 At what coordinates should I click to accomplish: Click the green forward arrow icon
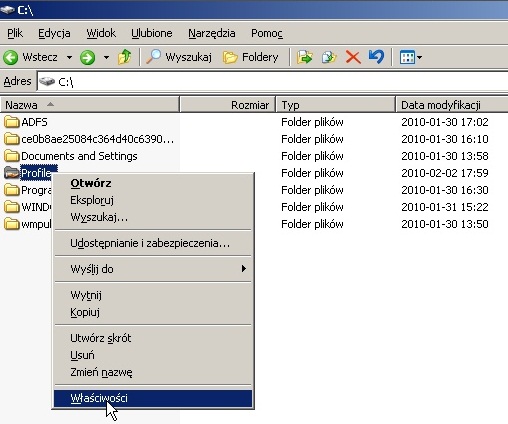pyautogui.click(x=87, y=57)
